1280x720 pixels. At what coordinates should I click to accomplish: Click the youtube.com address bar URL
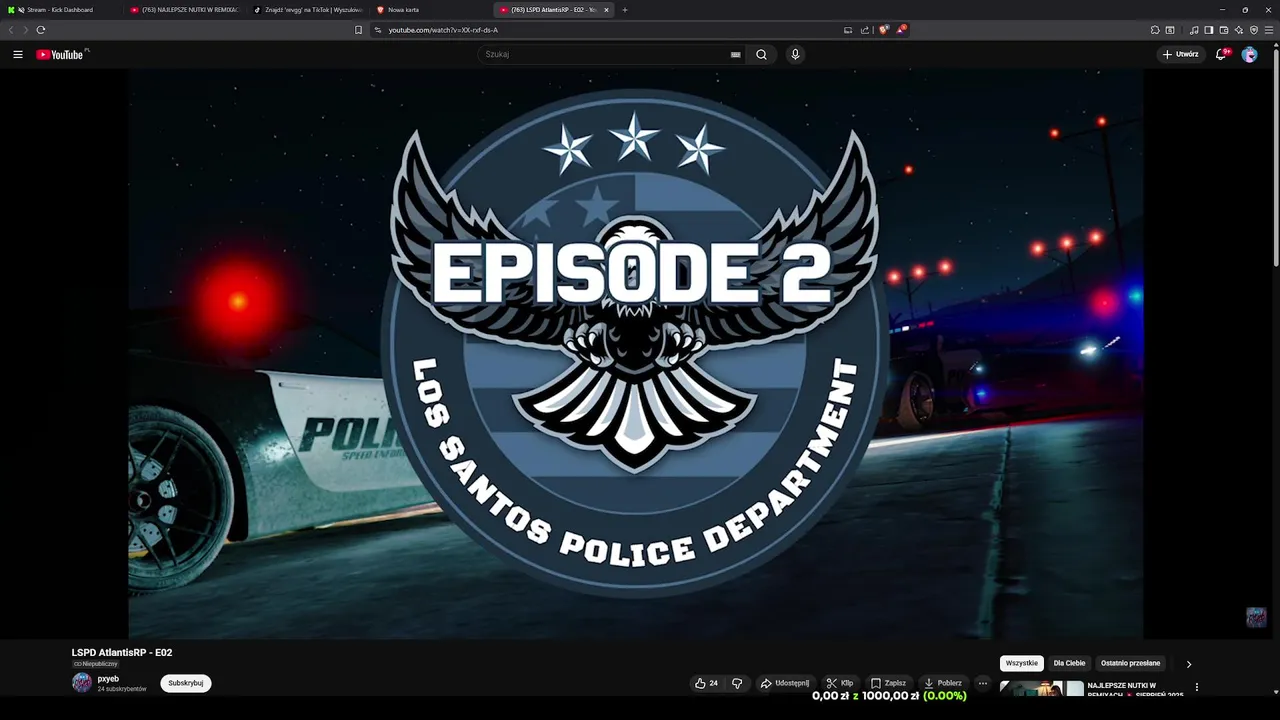click(443, 30)
